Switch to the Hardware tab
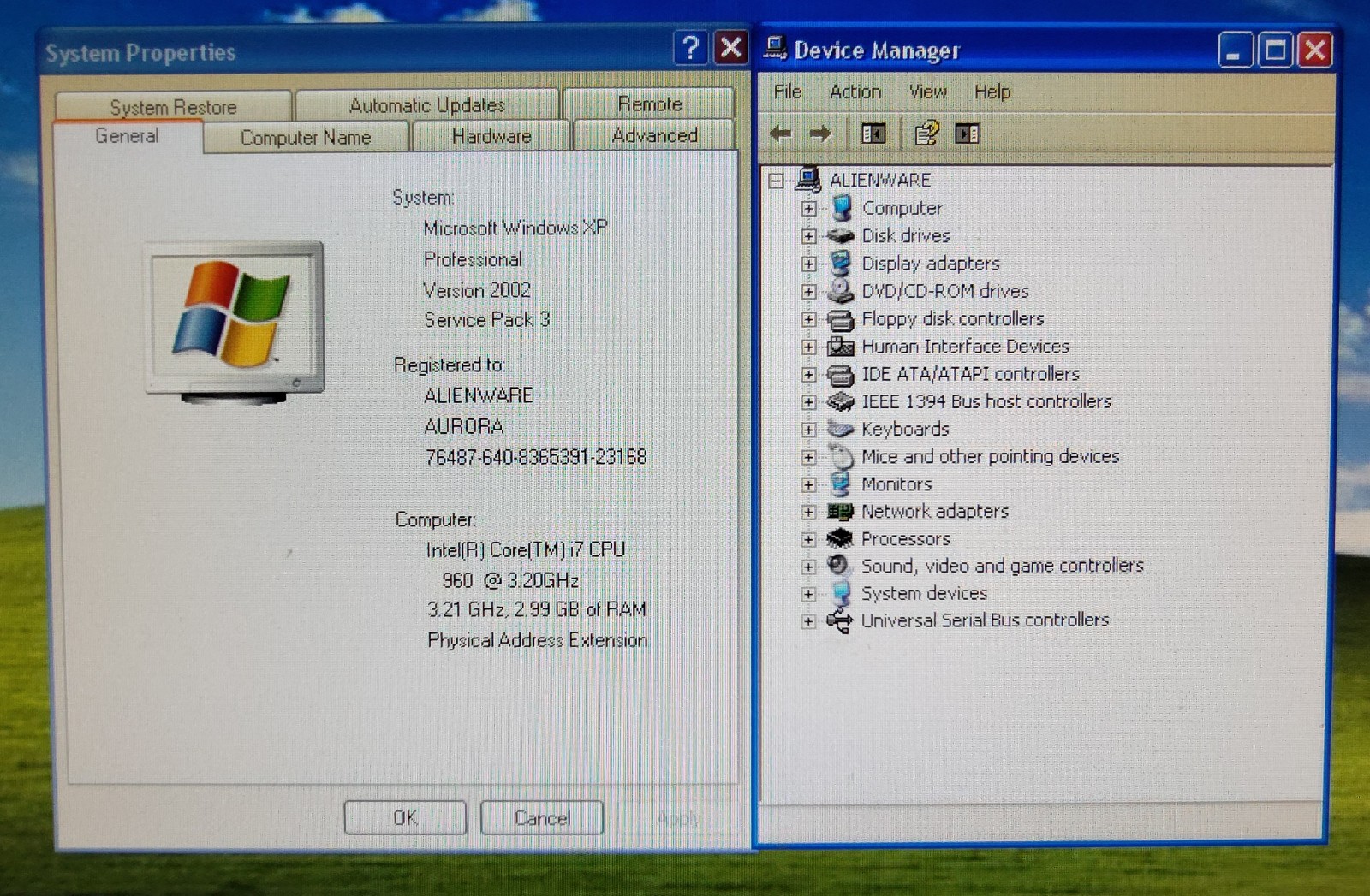Screen dimensions: 1370x896 click(491, 136)
